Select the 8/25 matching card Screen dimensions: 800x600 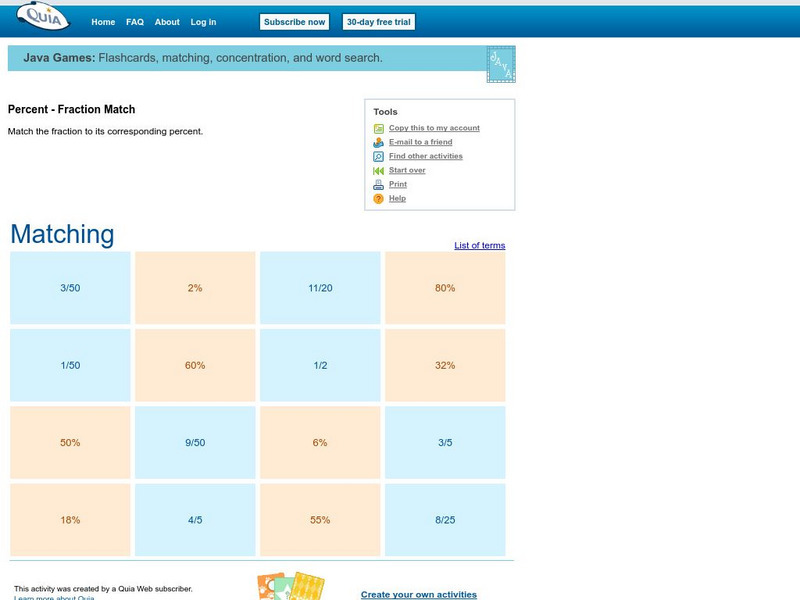coord(446,520)
